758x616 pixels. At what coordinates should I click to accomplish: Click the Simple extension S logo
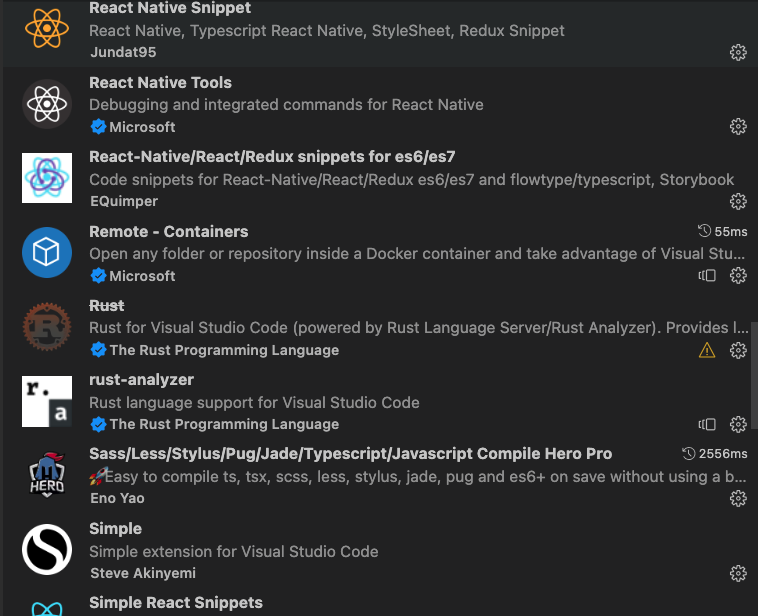click(x=47, y=550)
